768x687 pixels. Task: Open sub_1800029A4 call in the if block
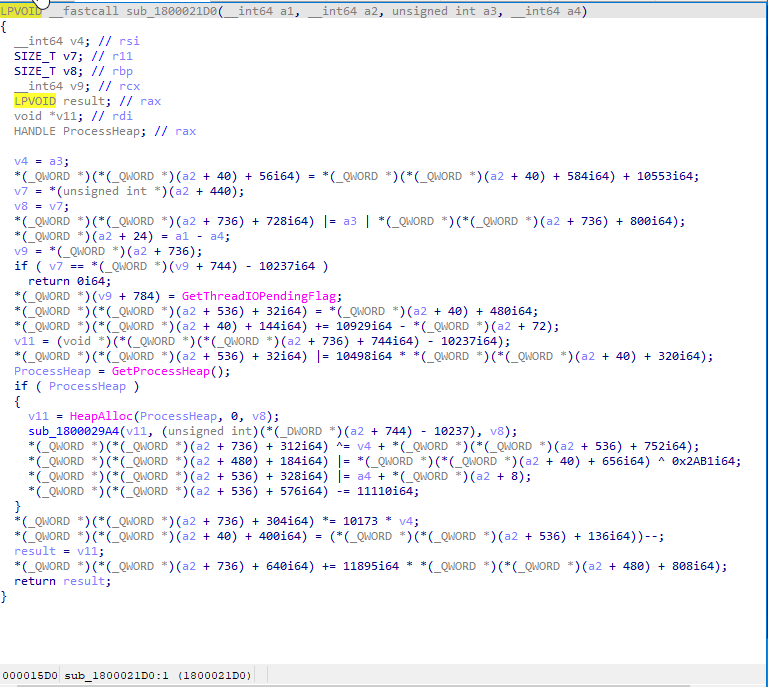(73, 431)
